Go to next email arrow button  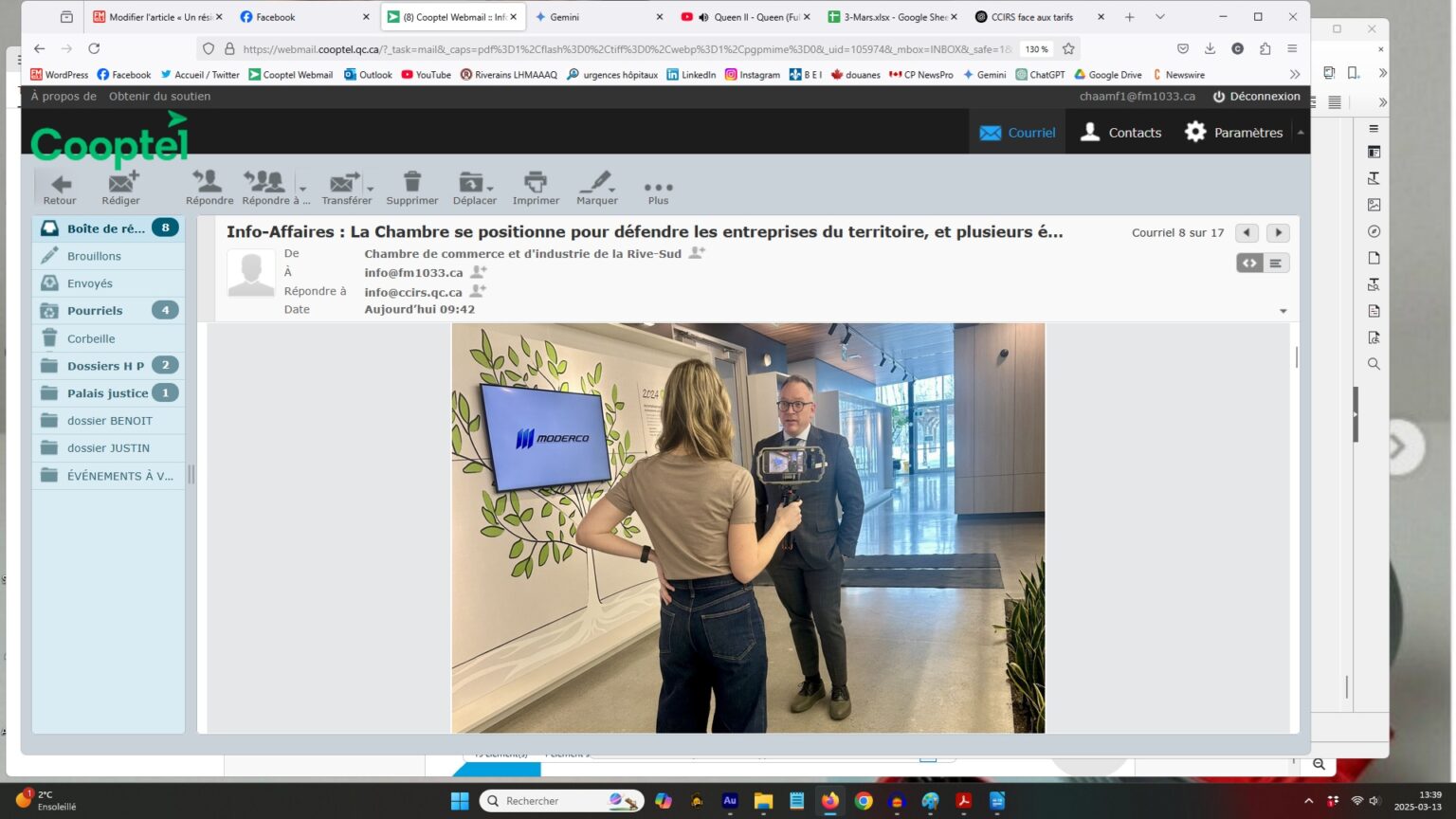click(1278, 233)
